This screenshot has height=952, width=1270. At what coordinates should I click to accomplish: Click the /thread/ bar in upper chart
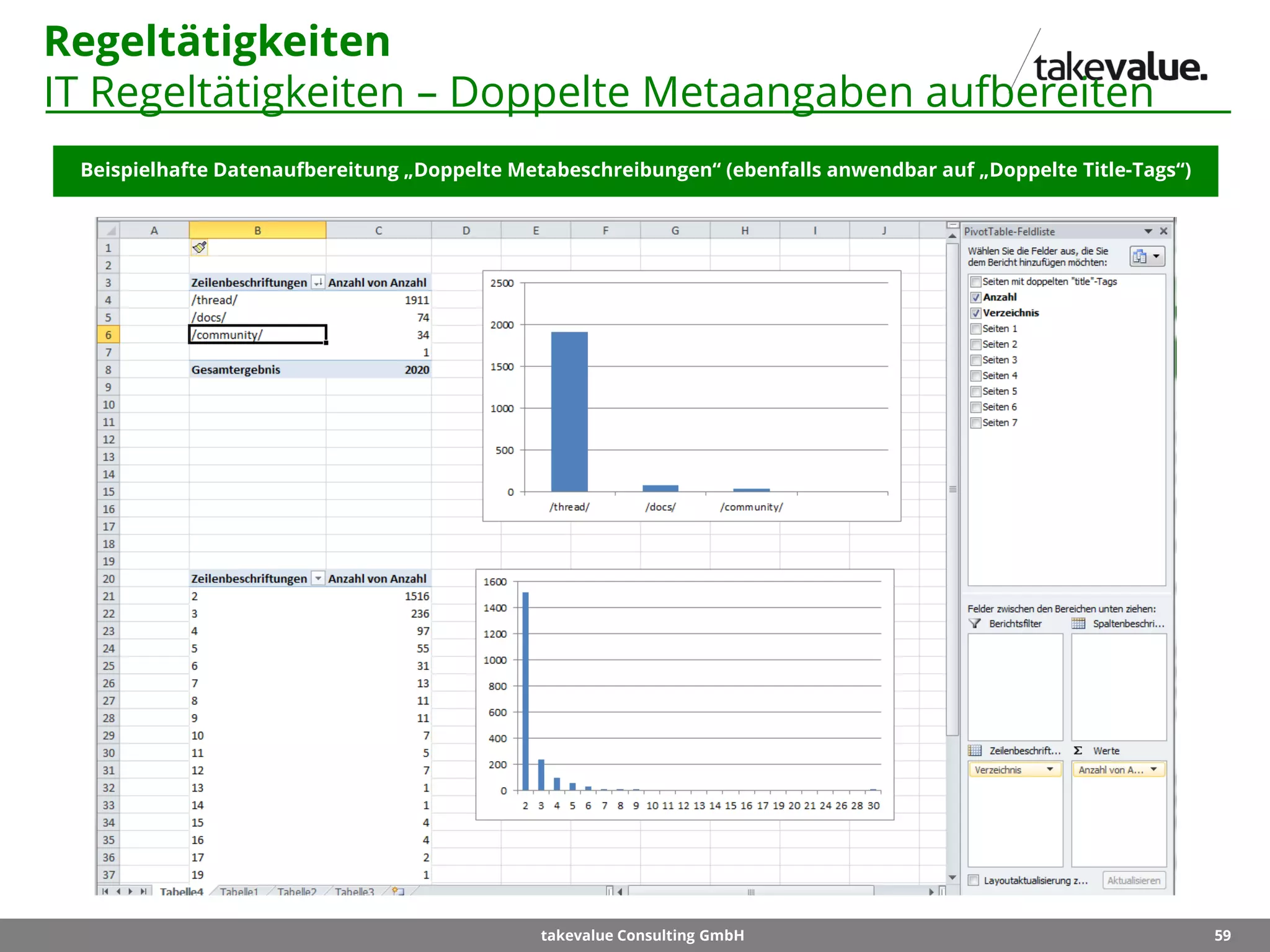tap(569, 412)
